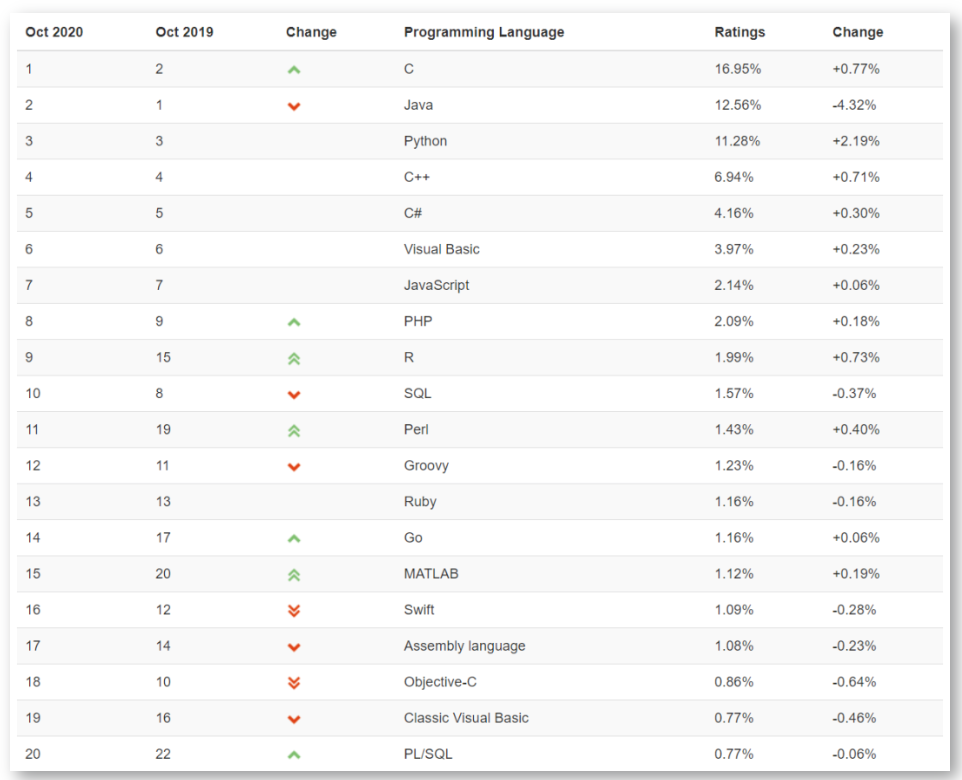Click the green up arrow for PL/SQL
962x780 pixels.
click(x=294, y=754)
